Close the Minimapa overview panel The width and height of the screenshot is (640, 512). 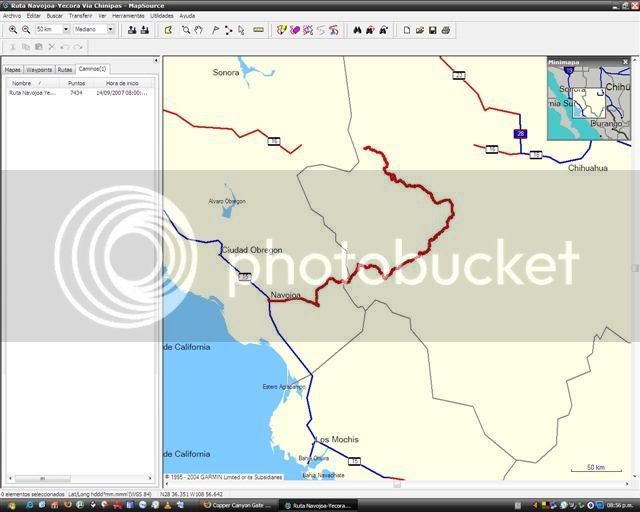(x=626, y=61)
